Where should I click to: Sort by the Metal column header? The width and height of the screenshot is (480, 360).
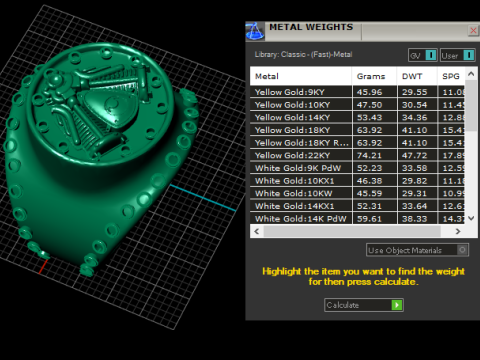coord(301,76)
